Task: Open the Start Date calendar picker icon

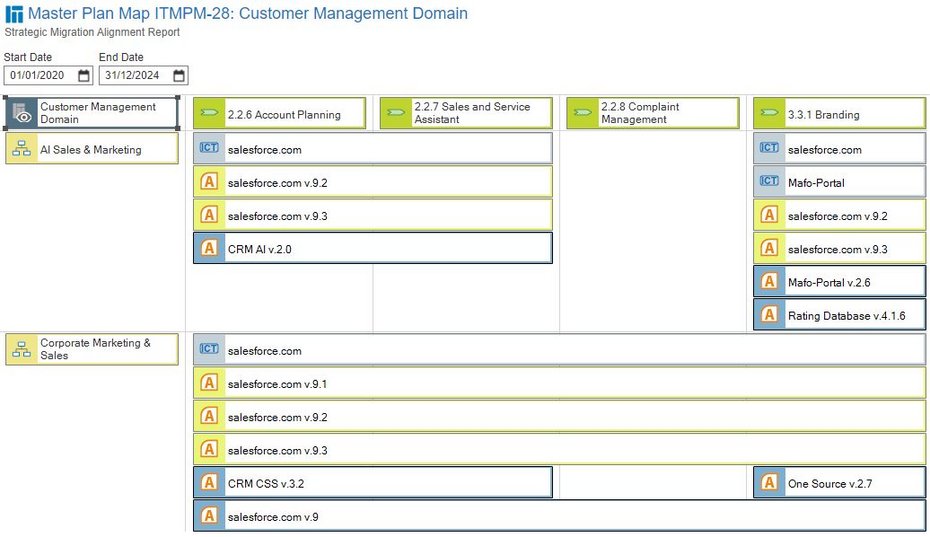Action: pyautogui.click(x=84, y=75)
